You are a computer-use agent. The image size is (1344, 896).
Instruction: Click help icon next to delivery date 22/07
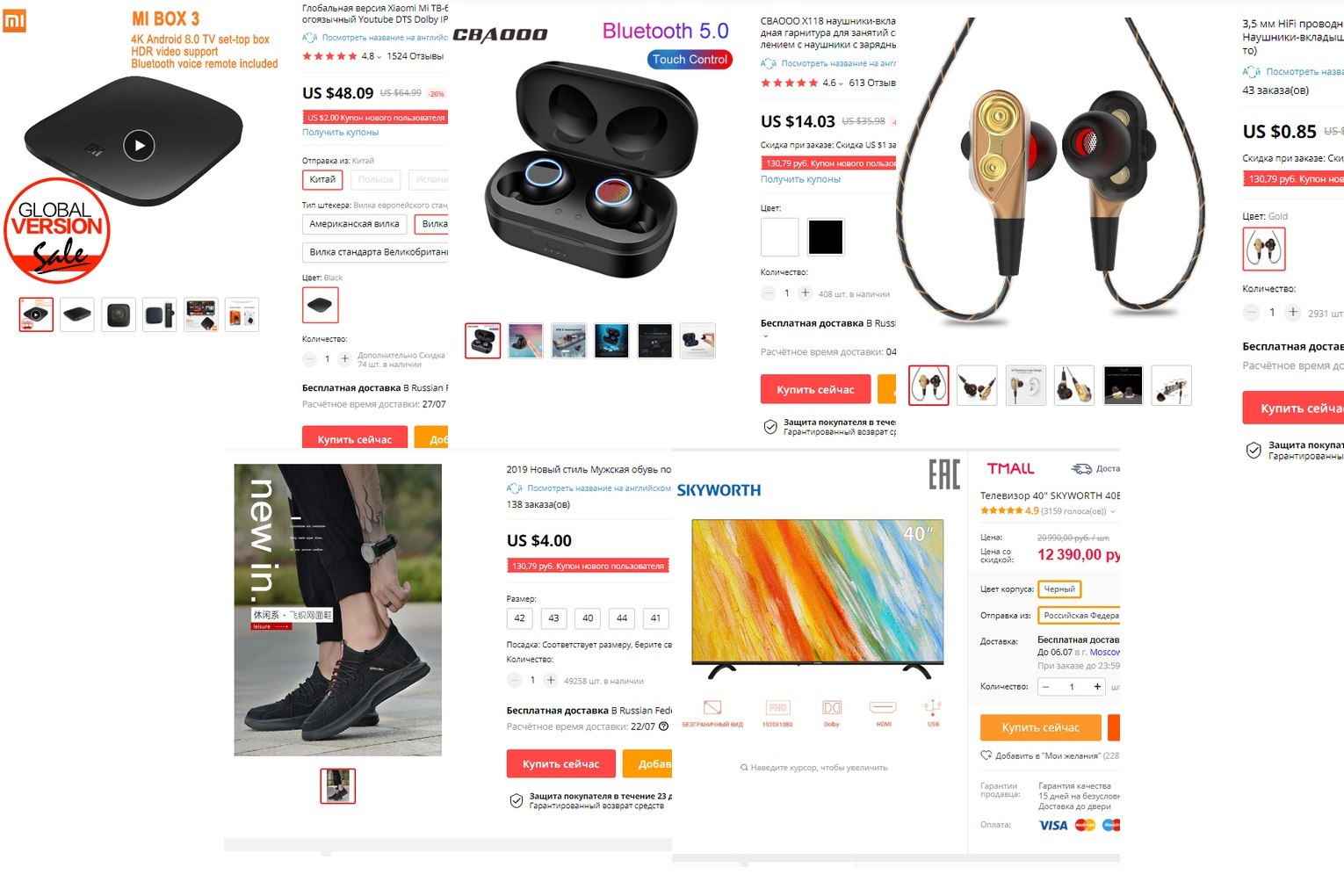tap(664, 726)
